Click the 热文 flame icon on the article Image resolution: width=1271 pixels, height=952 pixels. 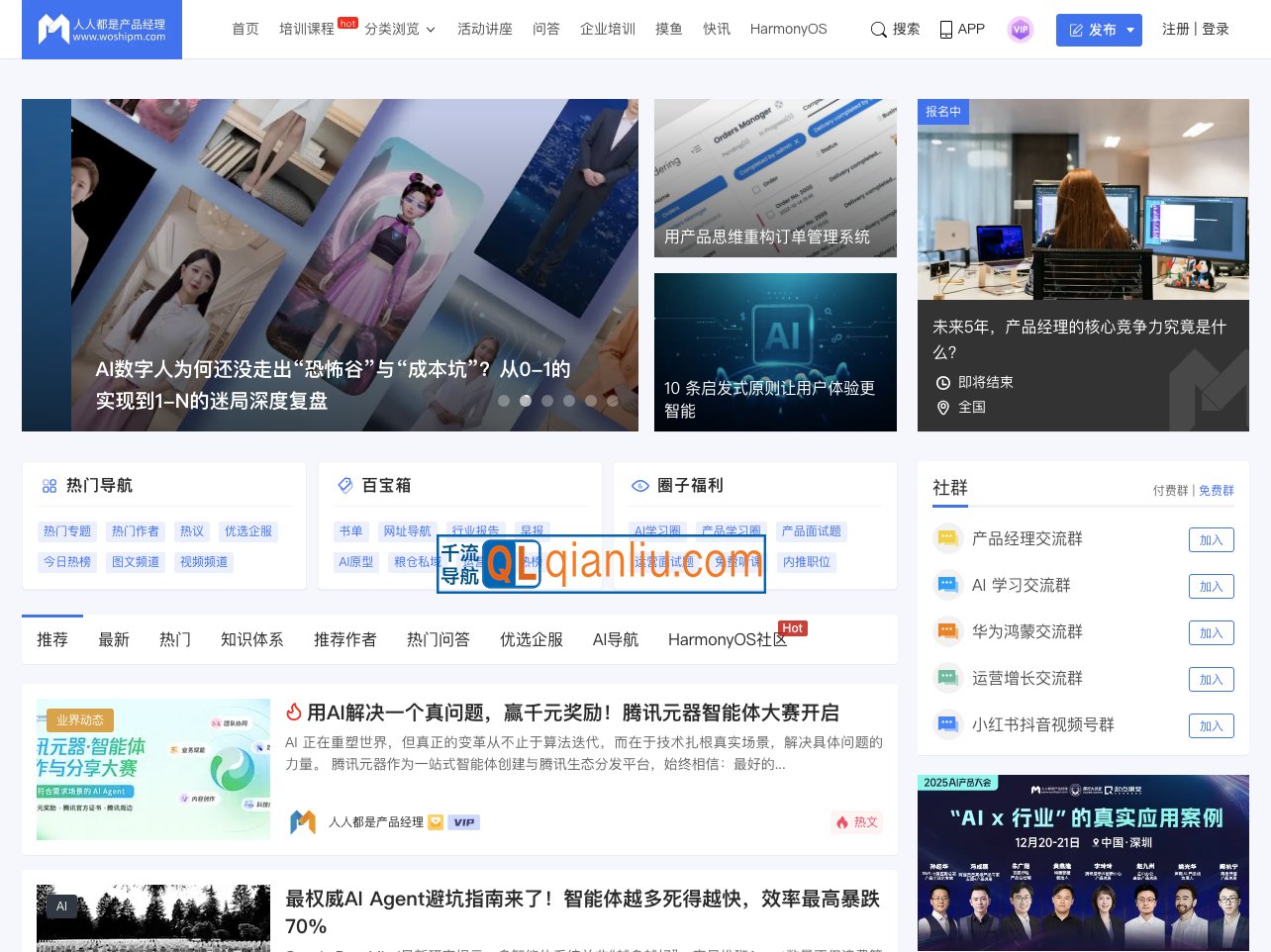840,822
